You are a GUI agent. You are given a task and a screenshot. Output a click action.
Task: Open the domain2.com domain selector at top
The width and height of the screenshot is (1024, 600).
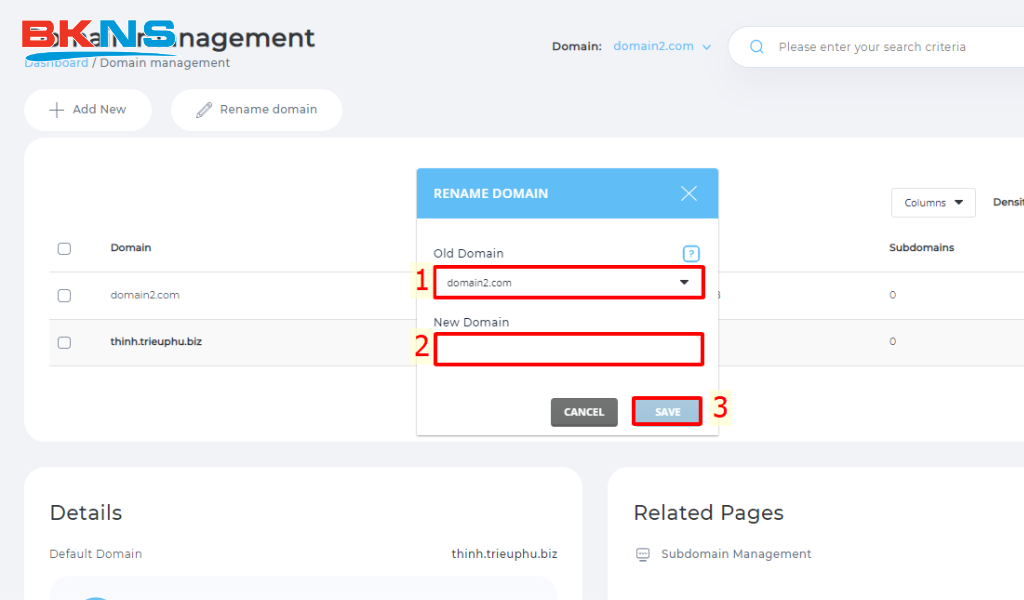point(662,46)
